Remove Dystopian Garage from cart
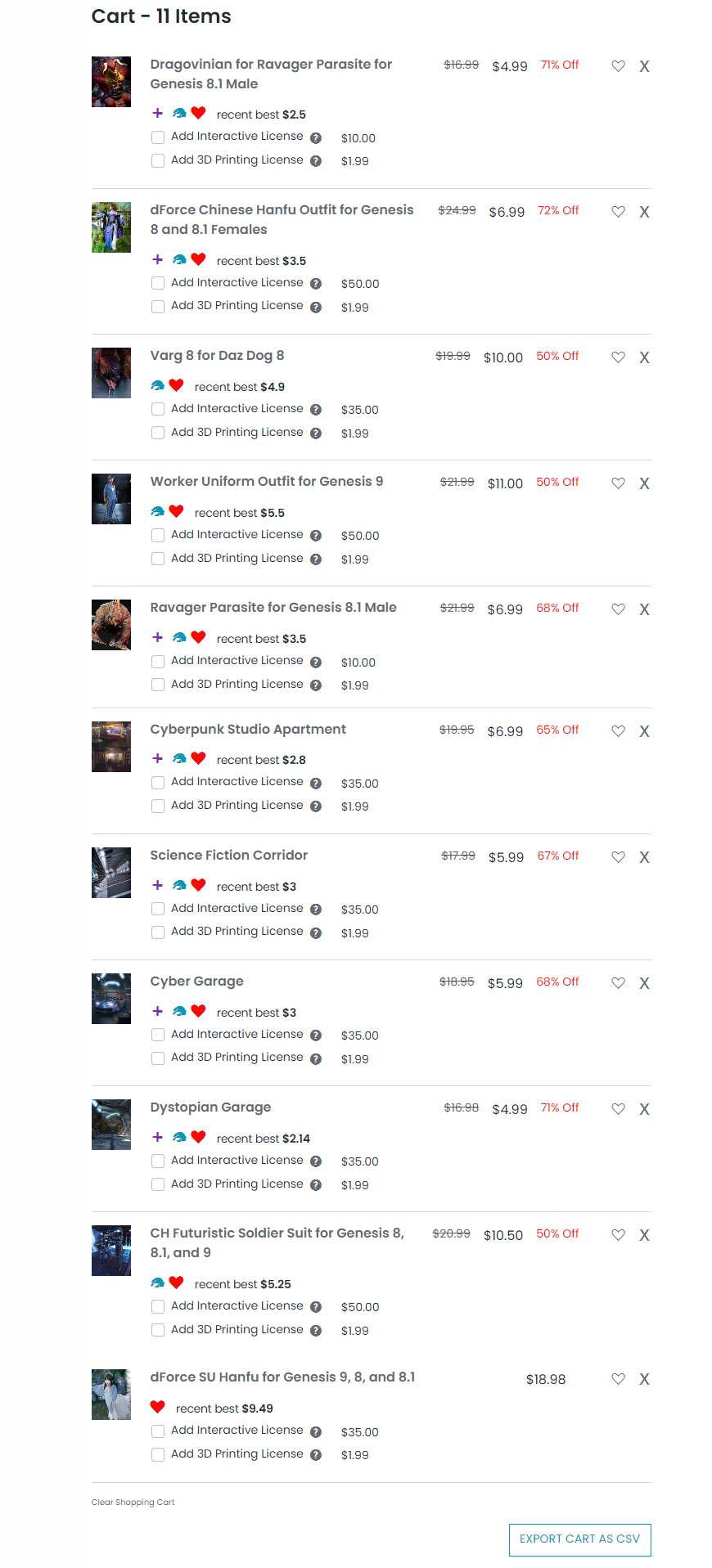The image size is (712, 1568). pyautogui.click(x=644, y=1109)
